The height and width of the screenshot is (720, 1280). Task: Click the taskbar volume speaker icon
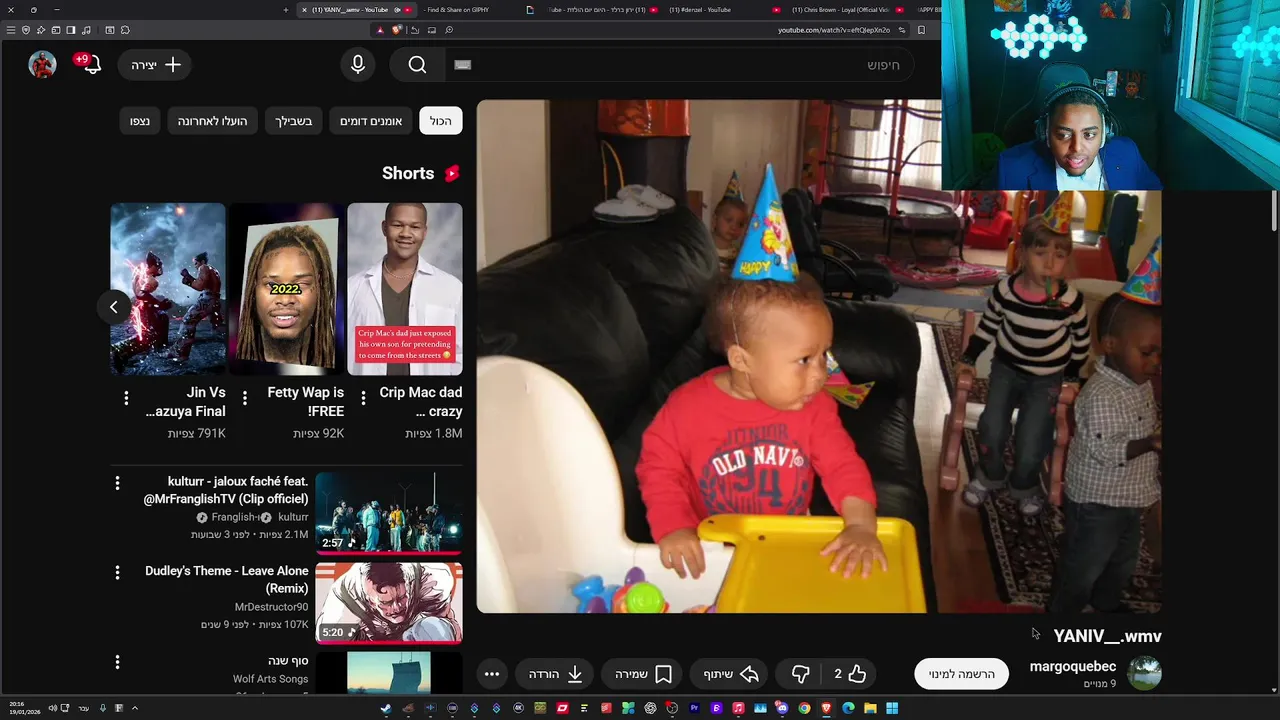(x=52, y=708)
